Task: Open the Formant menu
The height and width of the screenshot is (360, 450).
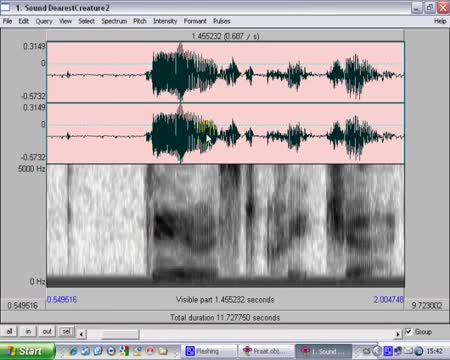Action: tap(195, 21)
